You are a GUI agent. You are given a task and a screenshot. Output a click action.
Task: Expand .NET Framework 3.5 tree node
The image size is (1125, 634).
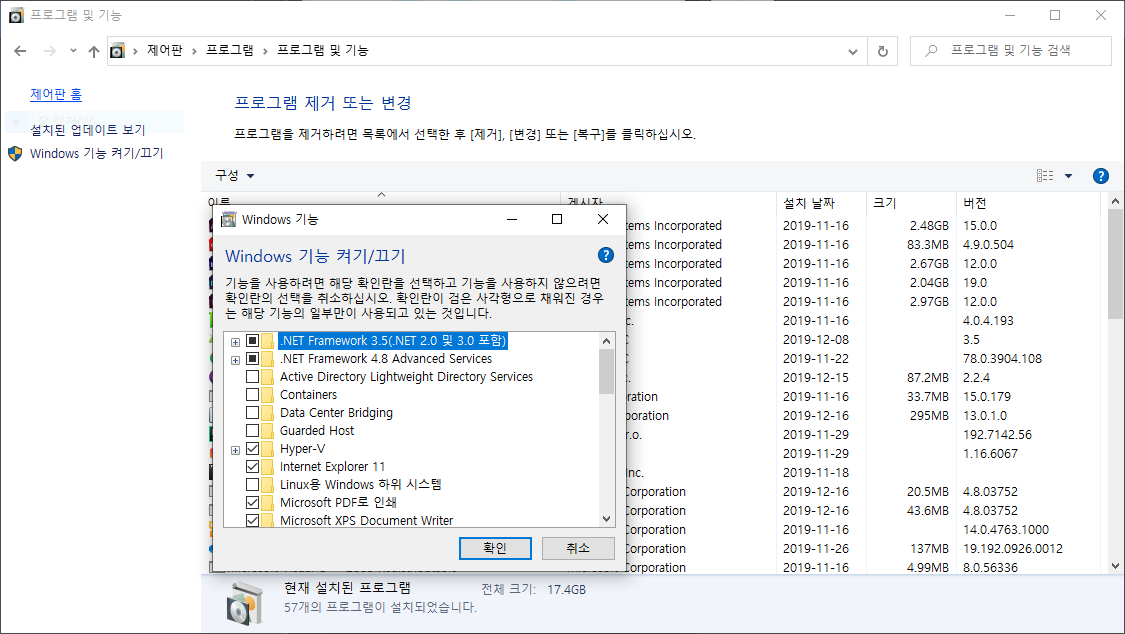235,342
